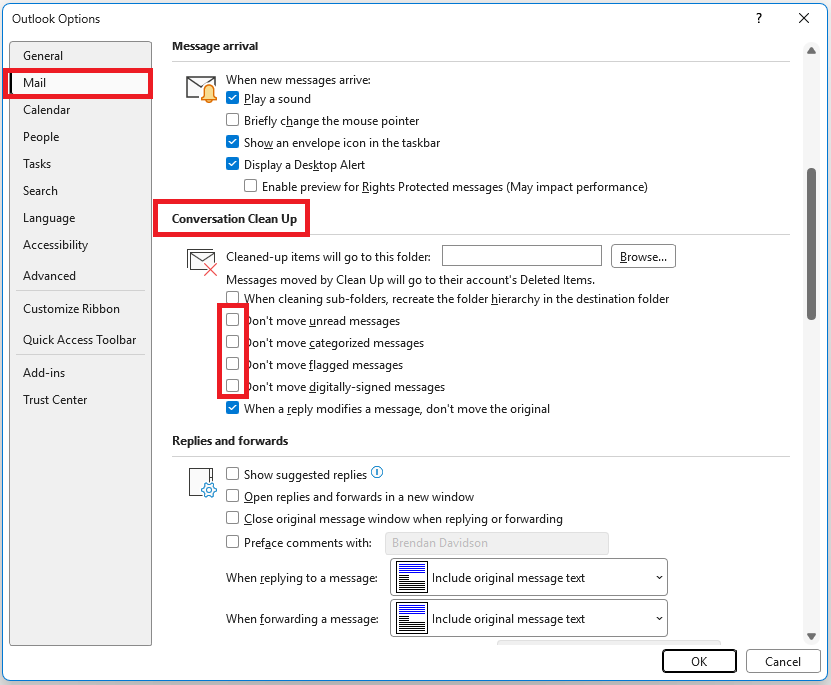
Task: Switch to the Trust Center category
Action: click(x=55, y=400)
